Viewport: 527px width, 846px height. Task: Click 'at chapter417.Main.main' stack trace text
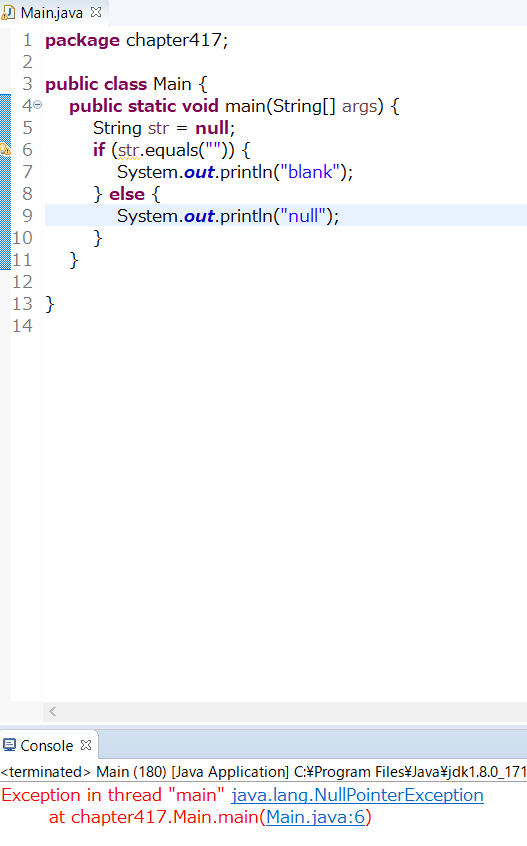(154, 817)
